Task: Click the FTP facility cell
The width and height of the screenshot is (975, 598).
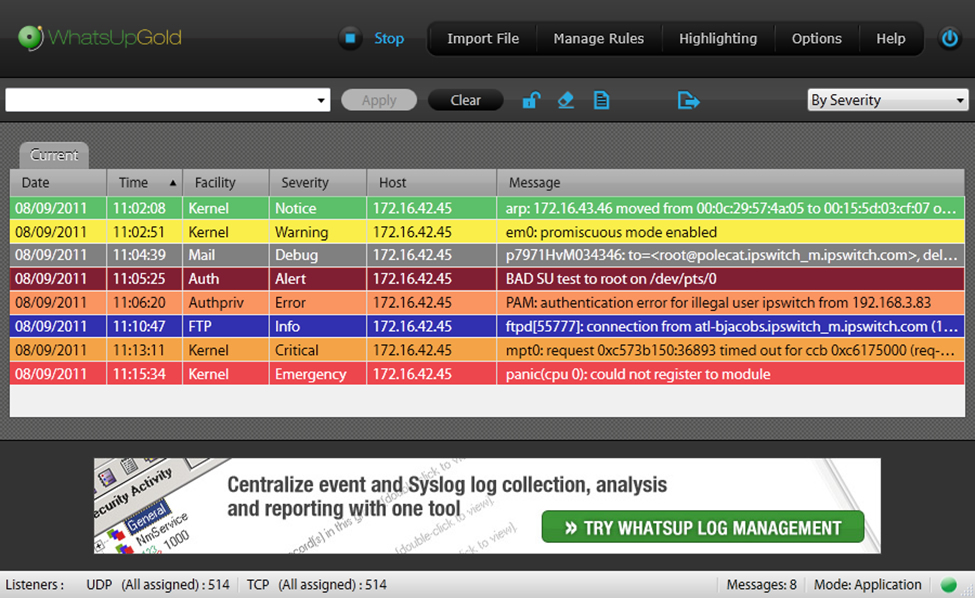Action: click(x=226, y=326)
